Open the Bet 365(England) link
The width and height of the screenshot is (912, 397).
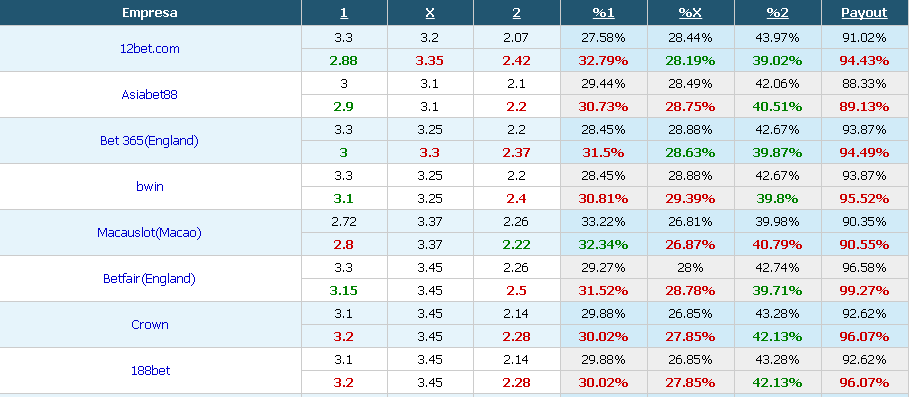(x=149, y=141)
